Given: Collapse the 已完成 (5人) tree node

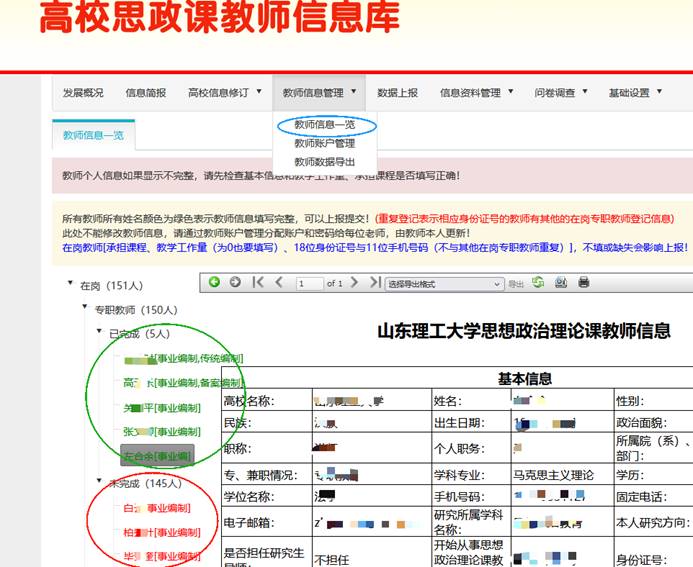Looking at the screenshot, I should [99, 333].
